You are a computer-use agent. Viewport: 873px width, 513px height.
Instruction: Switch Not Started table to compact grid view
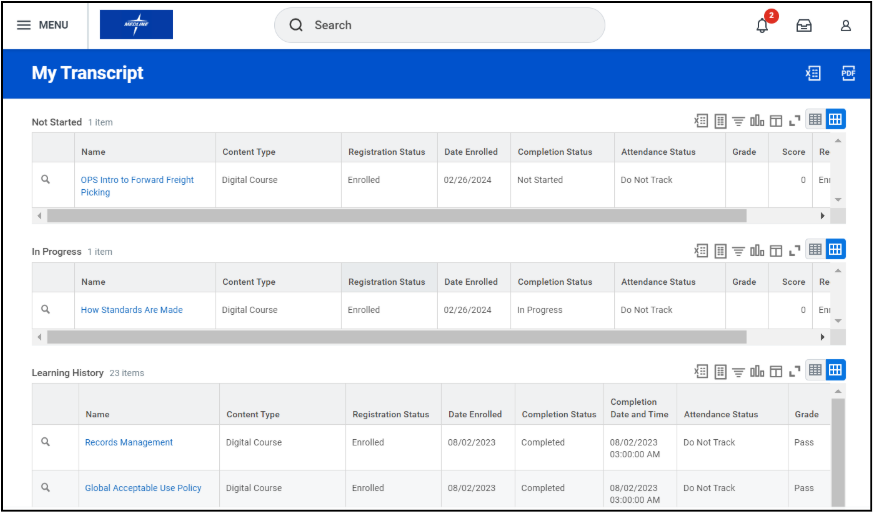(x=815, y=120)
